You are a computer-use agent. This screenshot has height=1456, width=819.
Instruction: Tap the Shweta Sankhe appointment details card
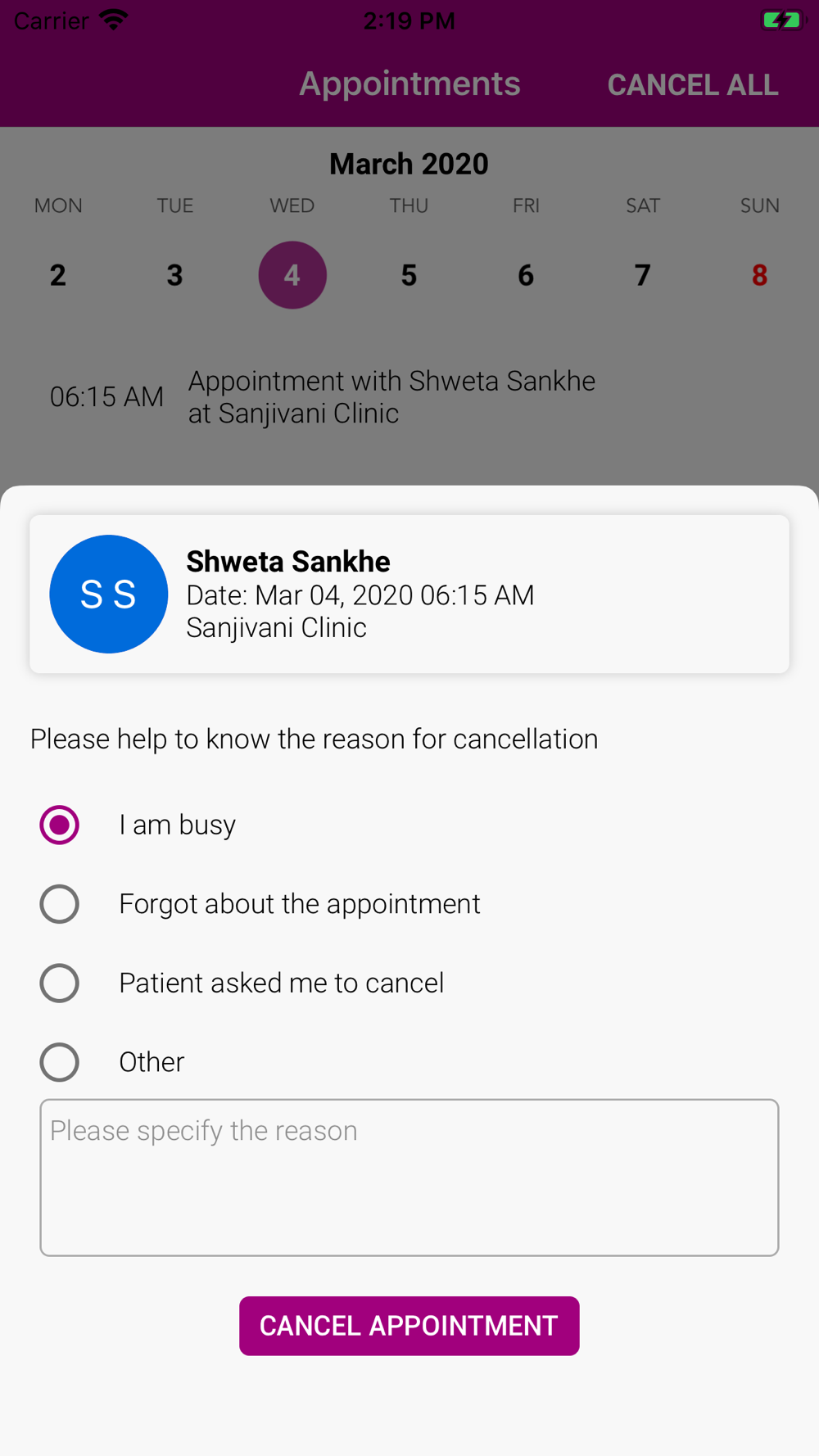(x=409, y=594)
